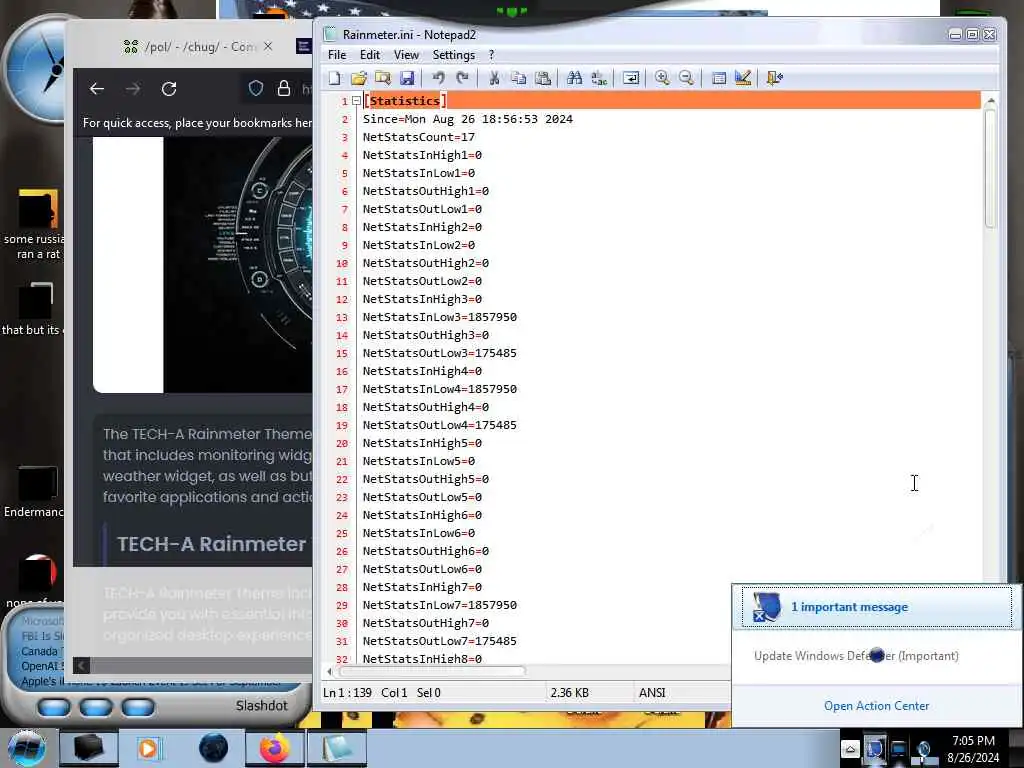Screen dimensions: 1024x768
Task: Click the Redo toolbar arrow
Action: (462, 78)
